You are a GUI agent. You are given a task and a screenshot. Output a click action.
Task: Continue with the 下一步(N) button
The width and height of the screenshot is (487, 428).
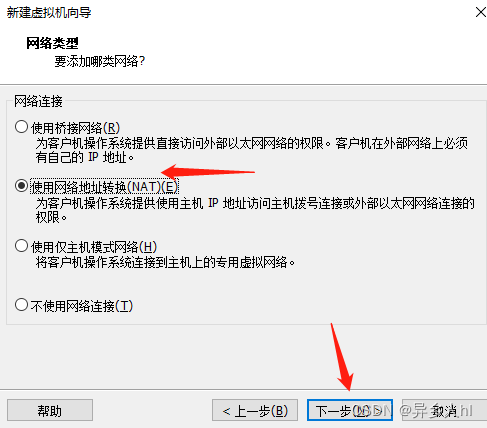pos(350,410)
